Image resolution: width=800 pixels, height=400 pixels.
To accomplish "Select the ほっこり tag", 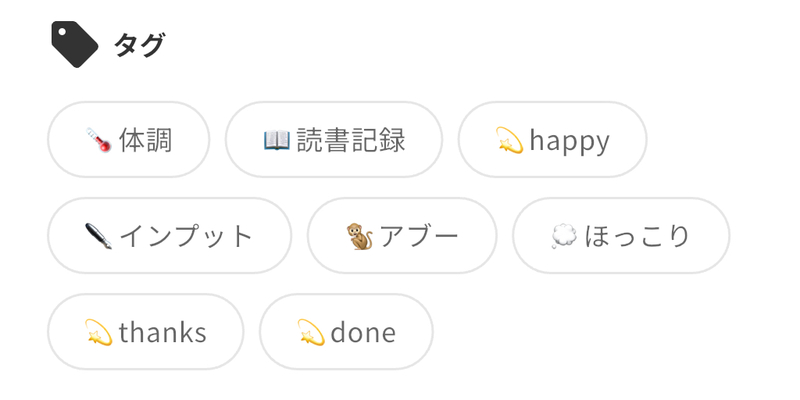I will click(x=621, y=236).
